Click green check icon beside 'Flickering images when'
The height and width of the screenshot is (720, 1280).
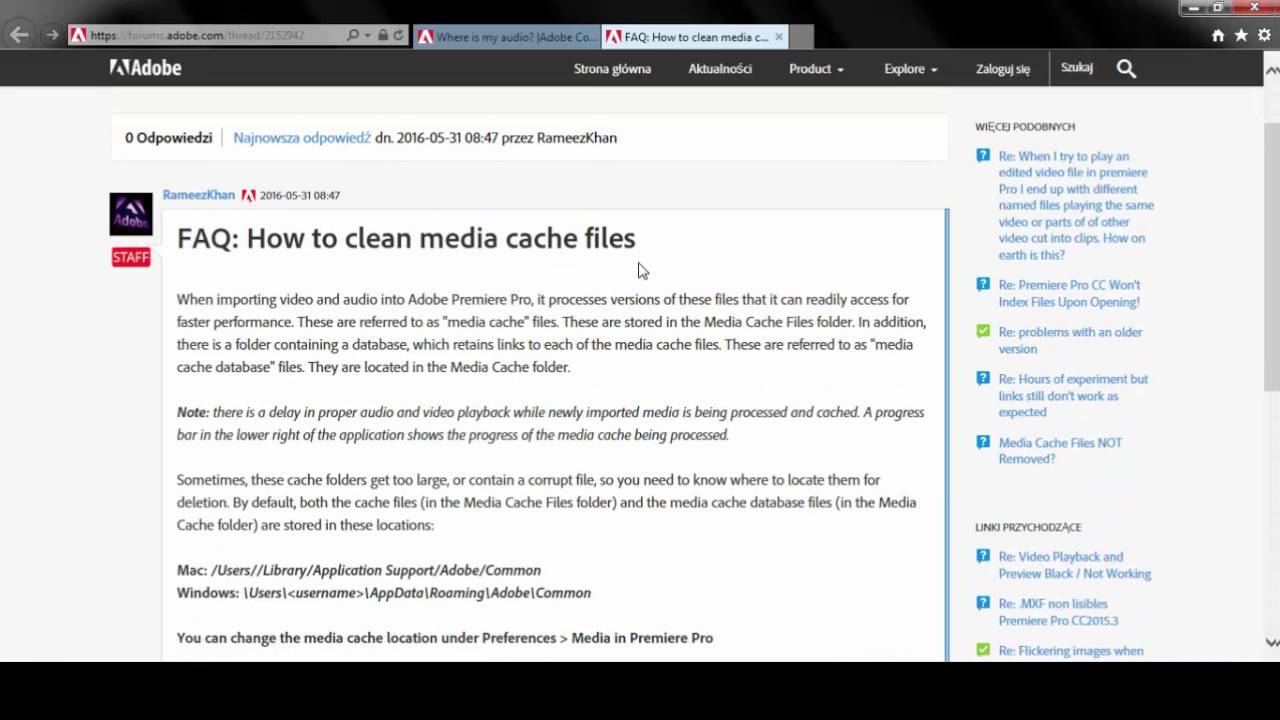point(983,651)
